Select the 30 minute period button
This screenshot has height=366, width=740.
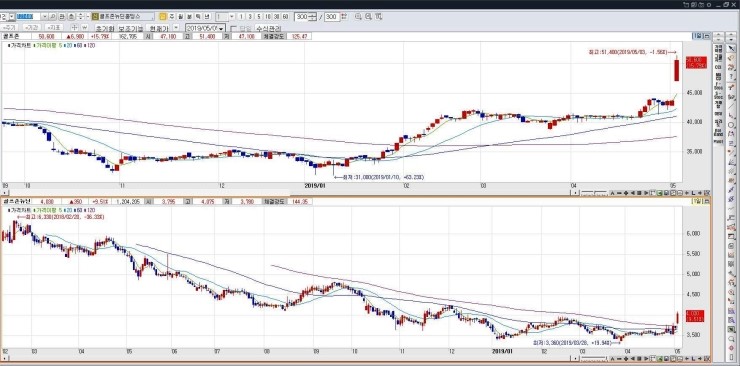277,17
